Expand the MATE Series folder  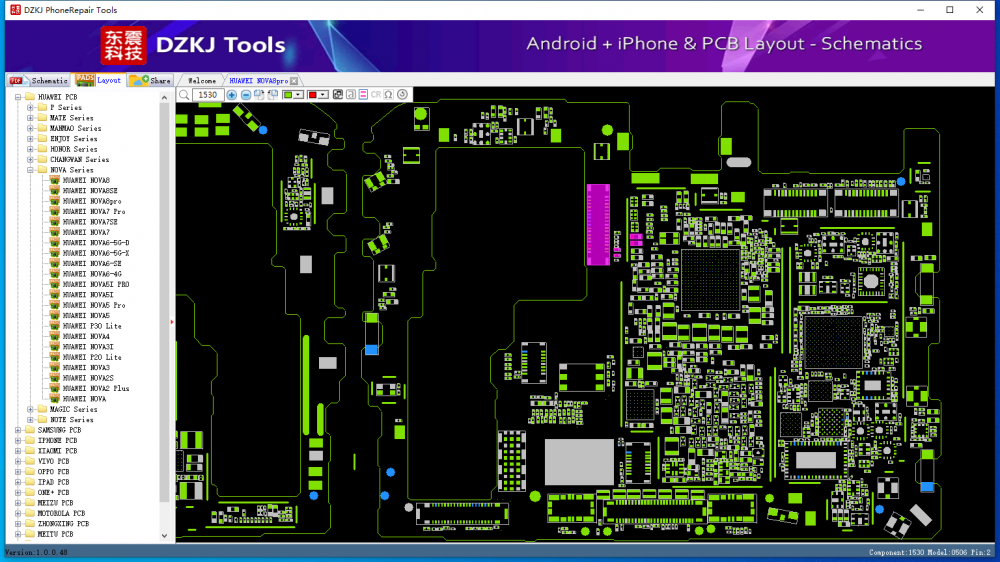pyautogui.click(x=30, y=118)
